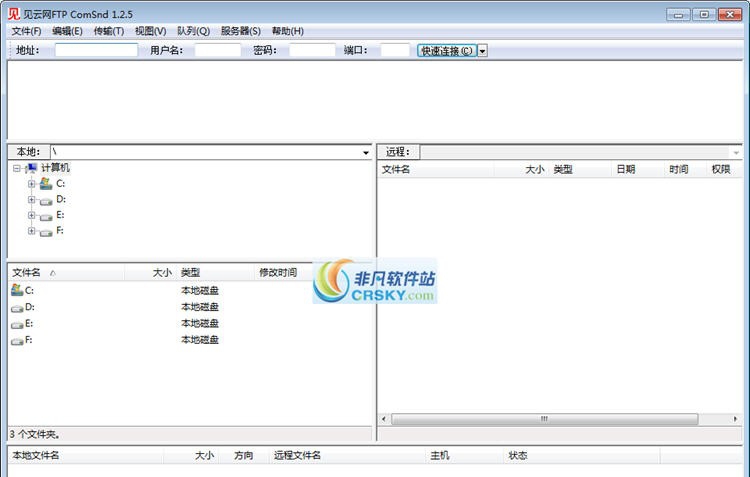Click 本地磁盘 text in F: row
This screenshot has width=750, height=477.
pos(200,340)
